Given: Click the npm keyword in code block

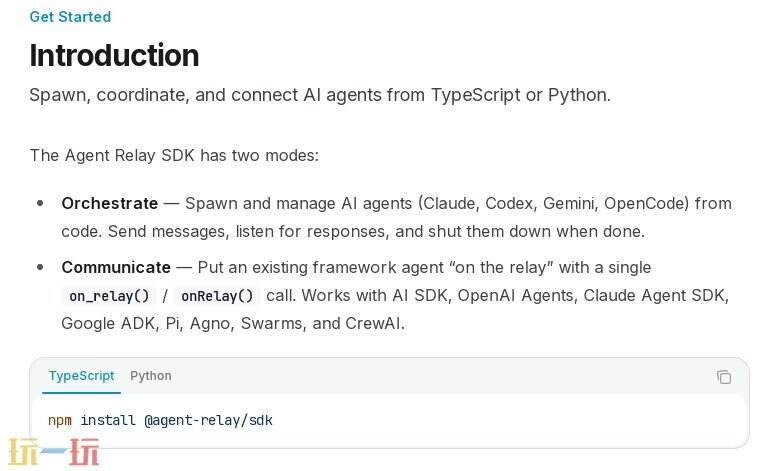Looking at the screenshot, I should coord(60,420).
